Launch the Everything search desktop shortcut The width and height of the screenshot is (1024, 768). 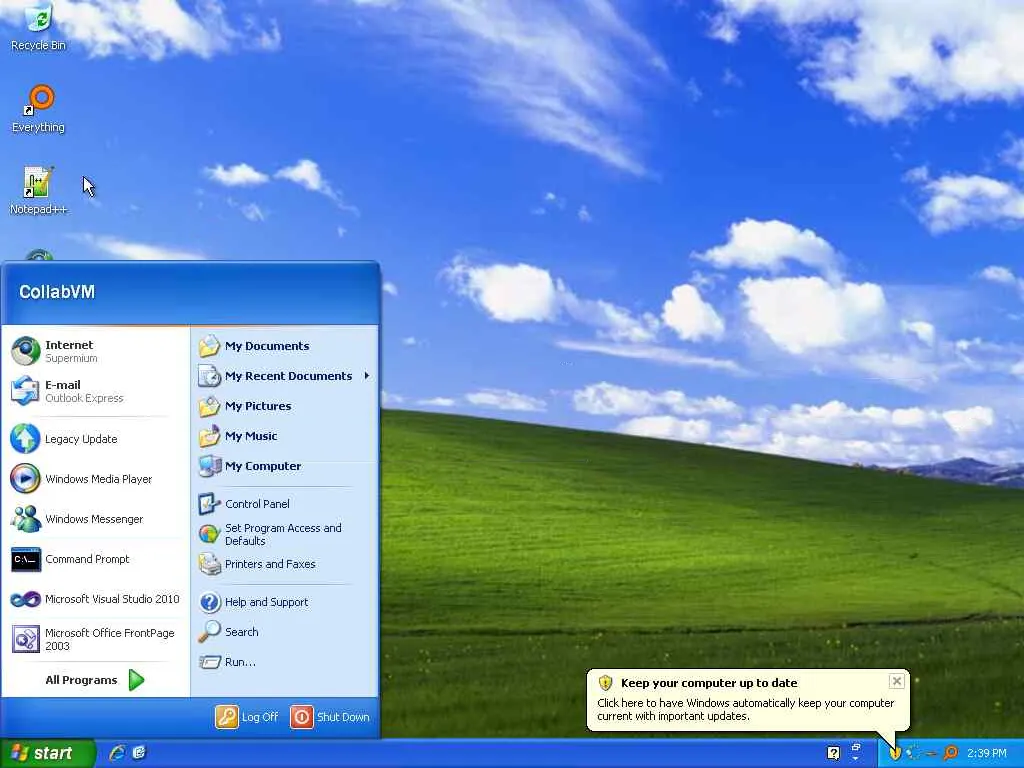pyautogui.click(x=39, y=109)
